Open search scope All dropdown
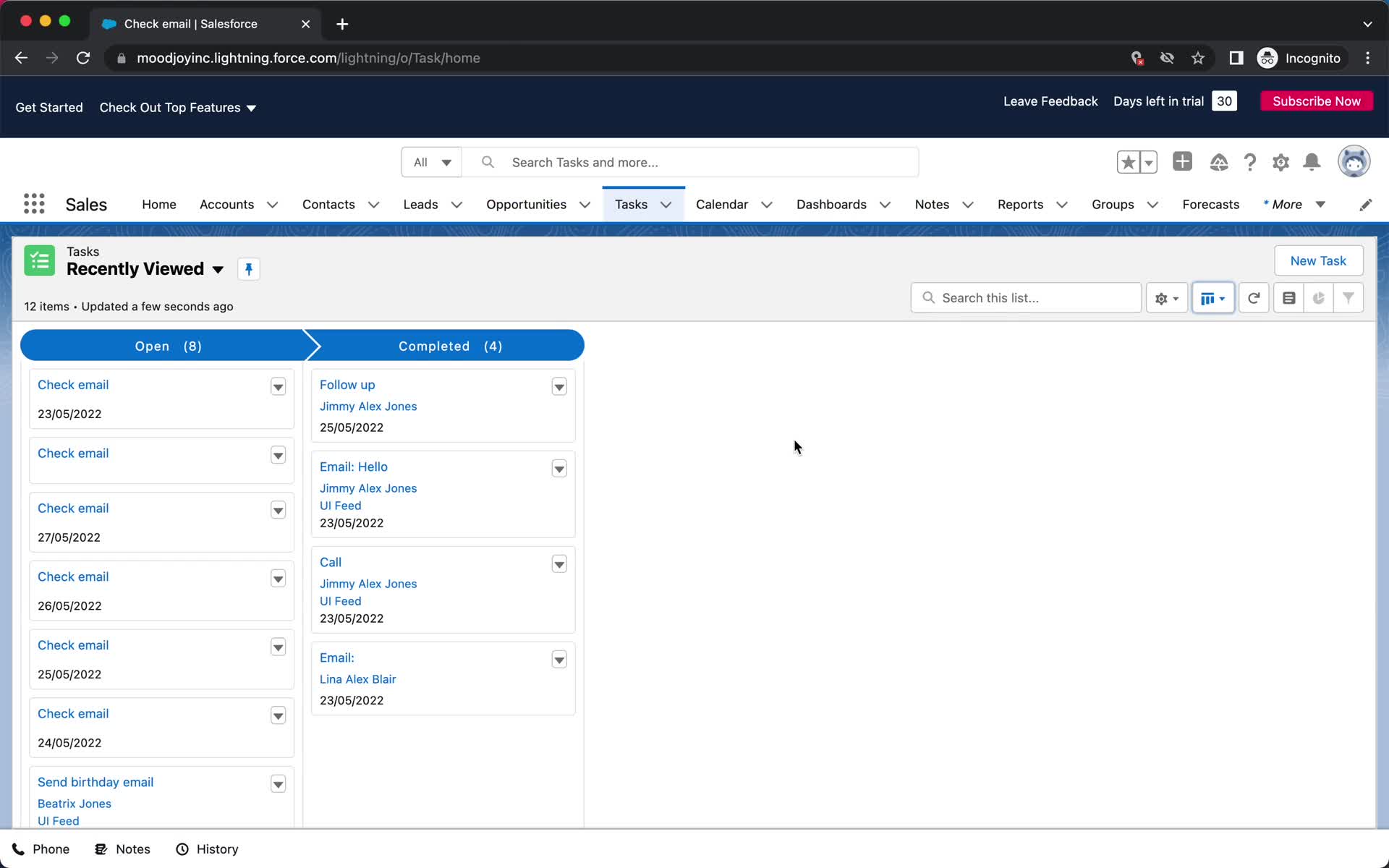The image size is (1389, 868). click(432, 162)
